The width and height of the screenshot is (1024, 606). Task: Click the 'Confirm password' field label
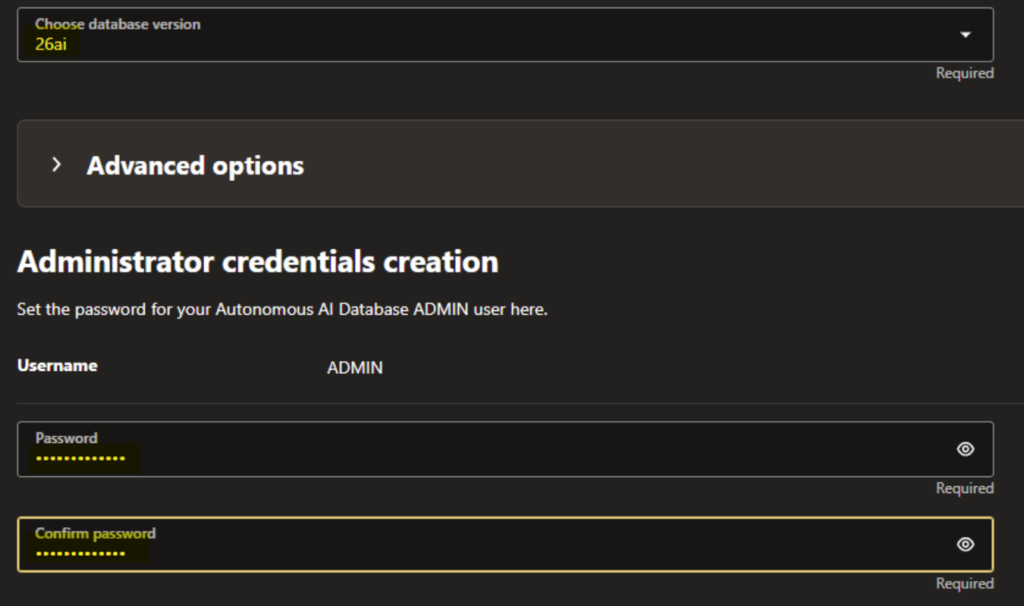(95, 533)
